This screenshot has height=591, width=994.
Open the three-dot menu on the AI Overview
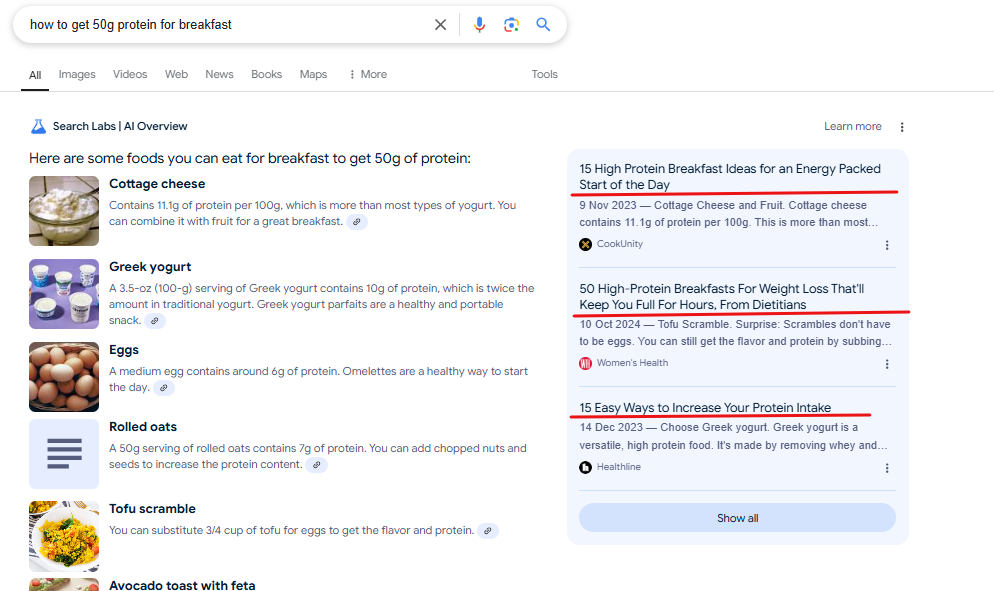[902, 126]
